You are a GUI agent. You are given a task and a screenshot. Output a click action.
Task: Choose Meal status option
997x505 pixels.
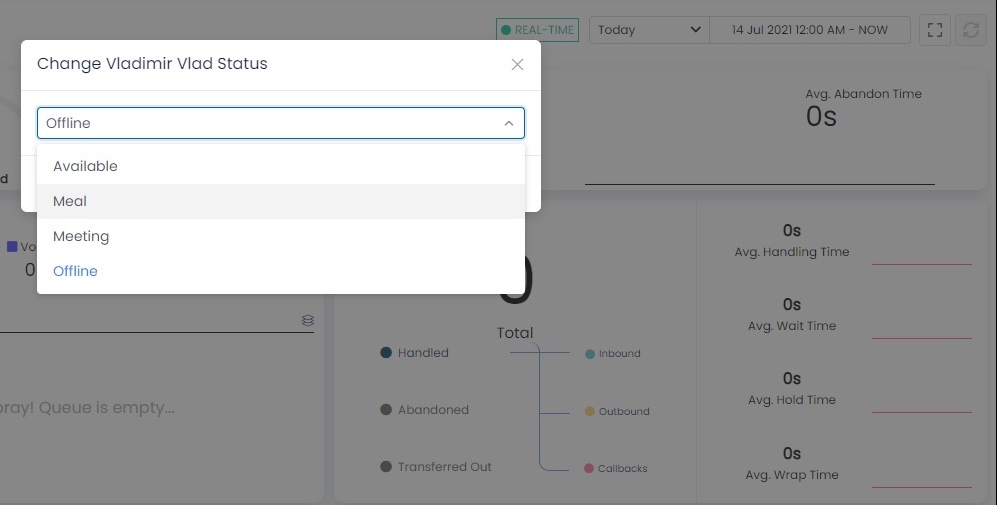(280, 201)
